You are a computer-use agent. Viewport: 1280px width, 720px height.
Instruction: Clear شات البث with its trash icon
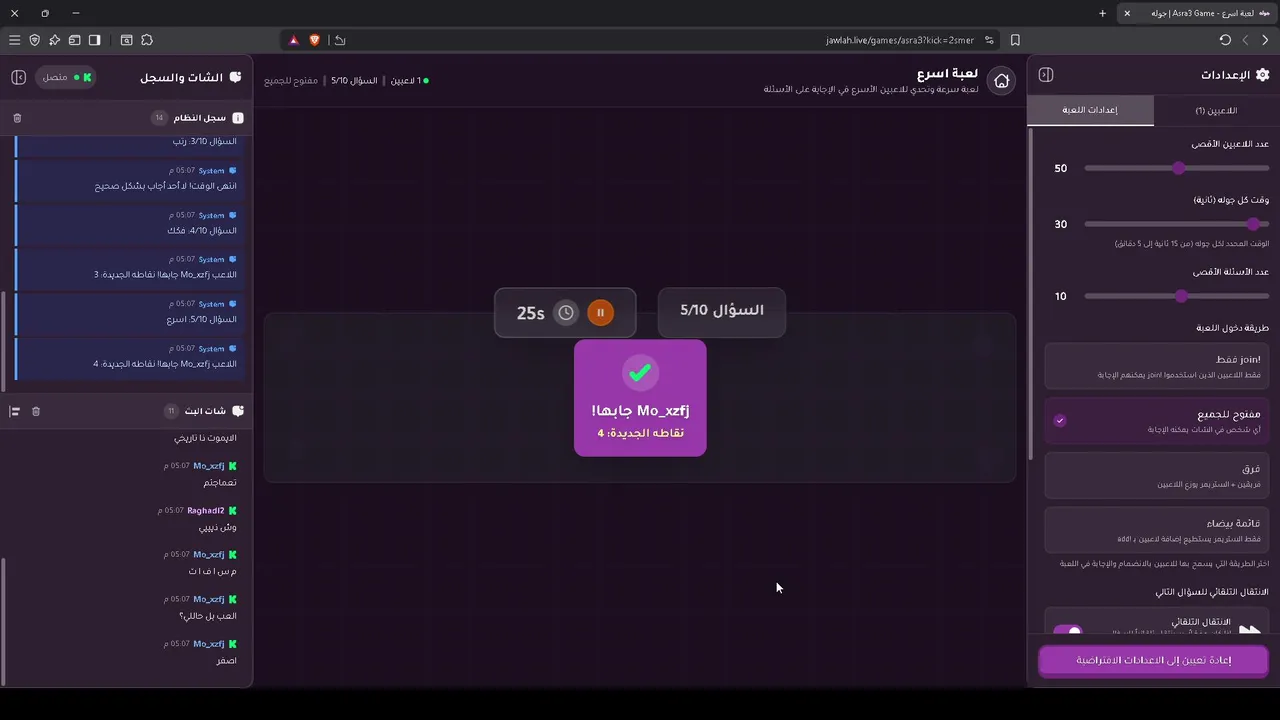[x=36, y=411]
